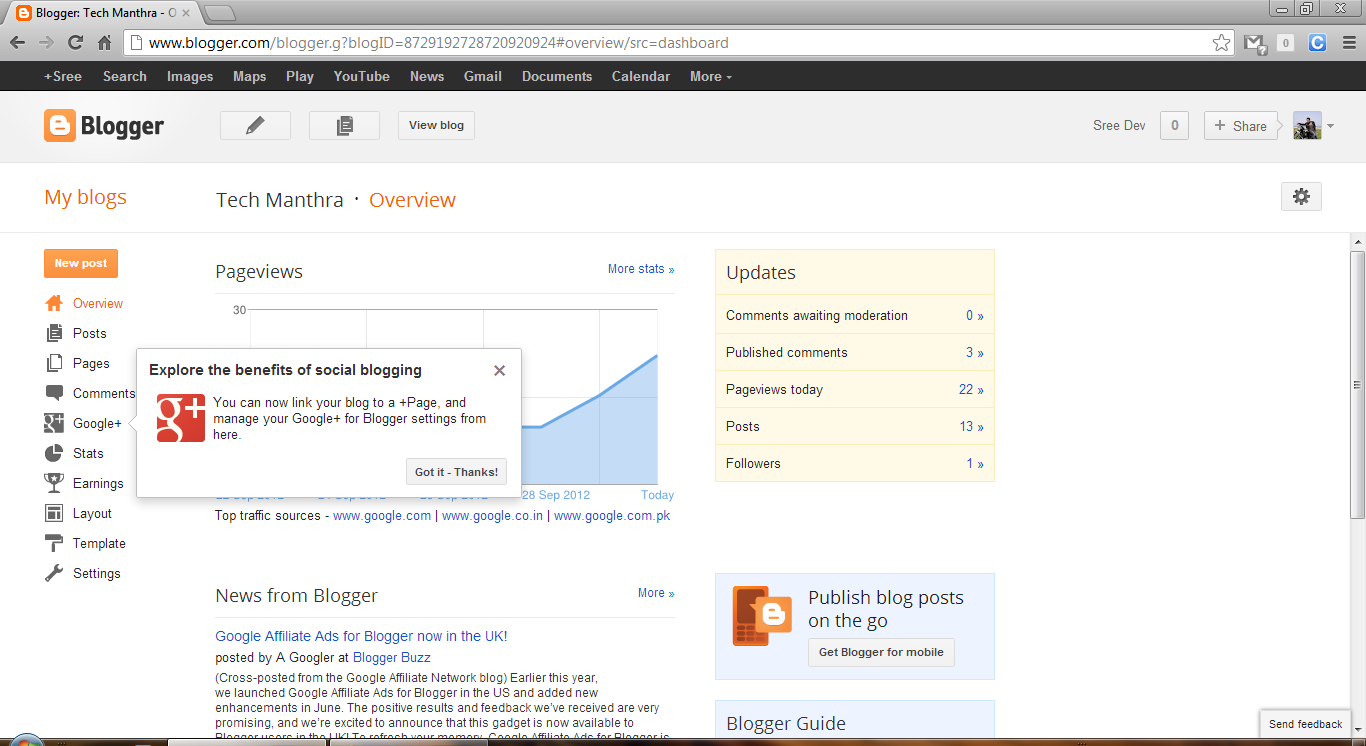Click +Sree in the Google bar
Image resolution: width=1366 pixels, height=746 pixels.
click(x=63, y=76)
